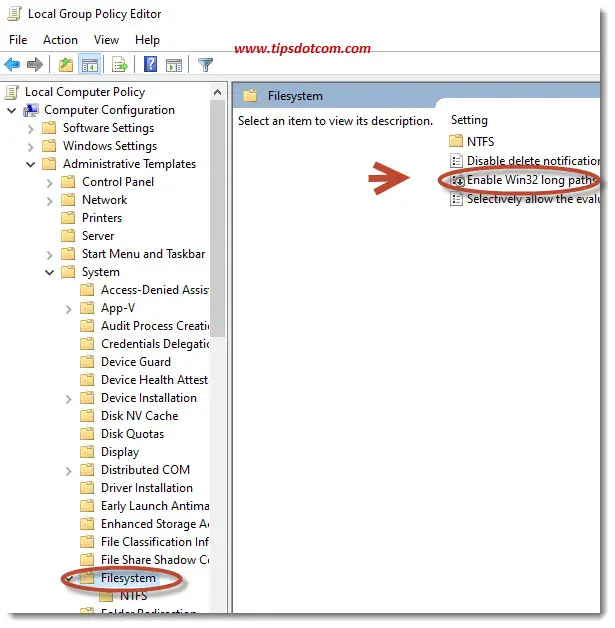
Task: Click the Control Panel folder icon
Action: [68, 182]
